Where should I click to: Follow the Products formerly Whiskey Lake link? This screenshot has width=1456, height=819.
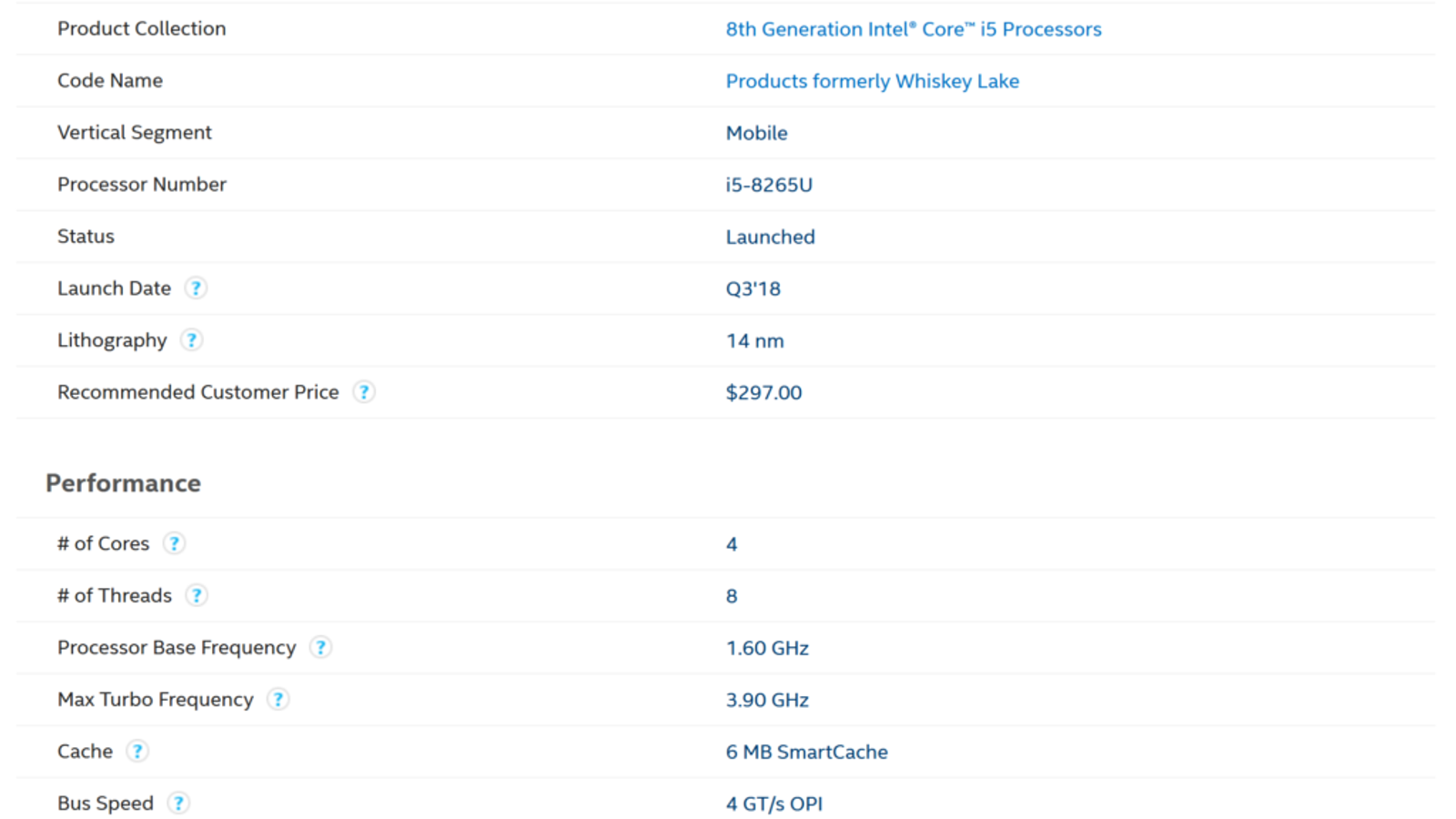click(872, 81)
